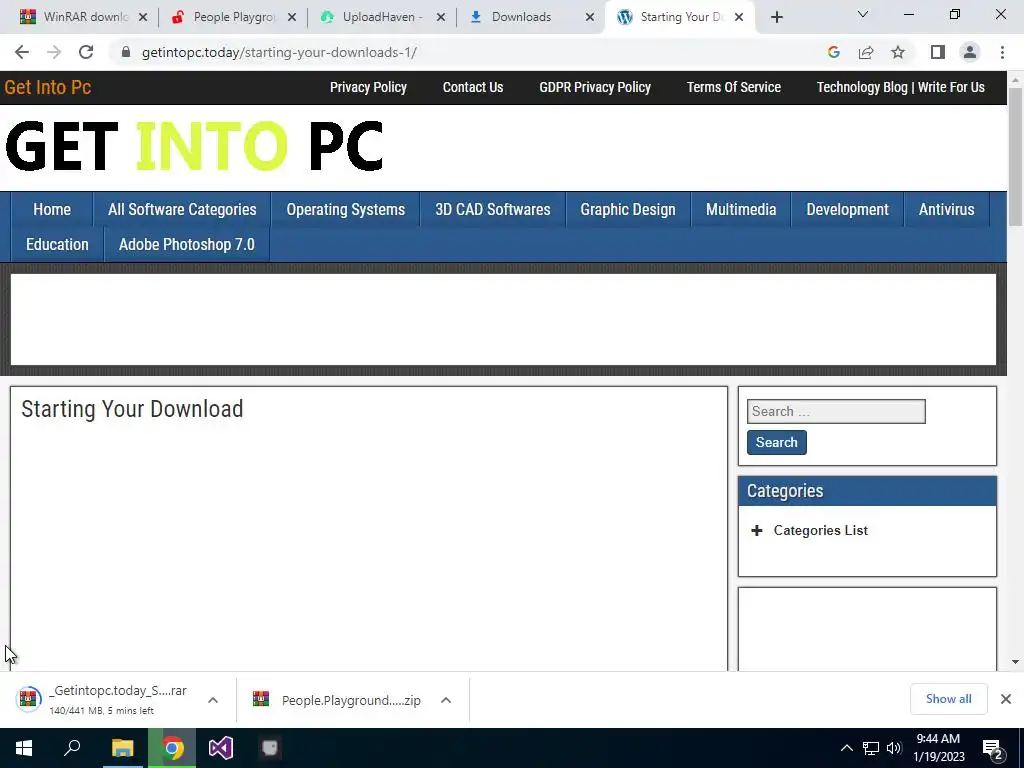Close the downloads shelf
This screenshot has height=768, width=1024.
(x=1006, y=699)
